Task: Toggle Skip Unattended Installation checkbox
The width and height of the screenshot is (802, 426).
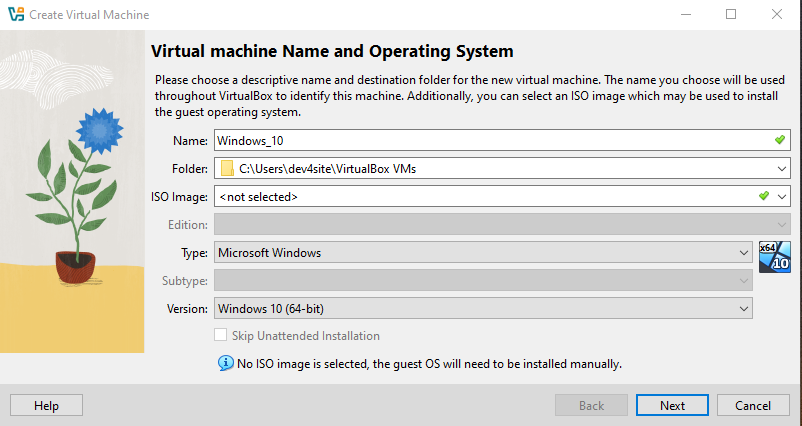Action: (221, 336)
